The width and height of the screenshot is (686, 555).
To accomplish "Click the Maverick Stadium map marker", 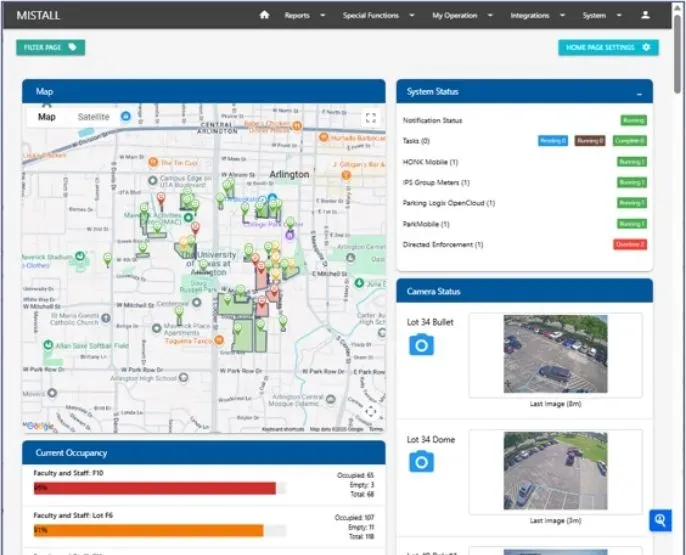I will (x=80, y=256).
